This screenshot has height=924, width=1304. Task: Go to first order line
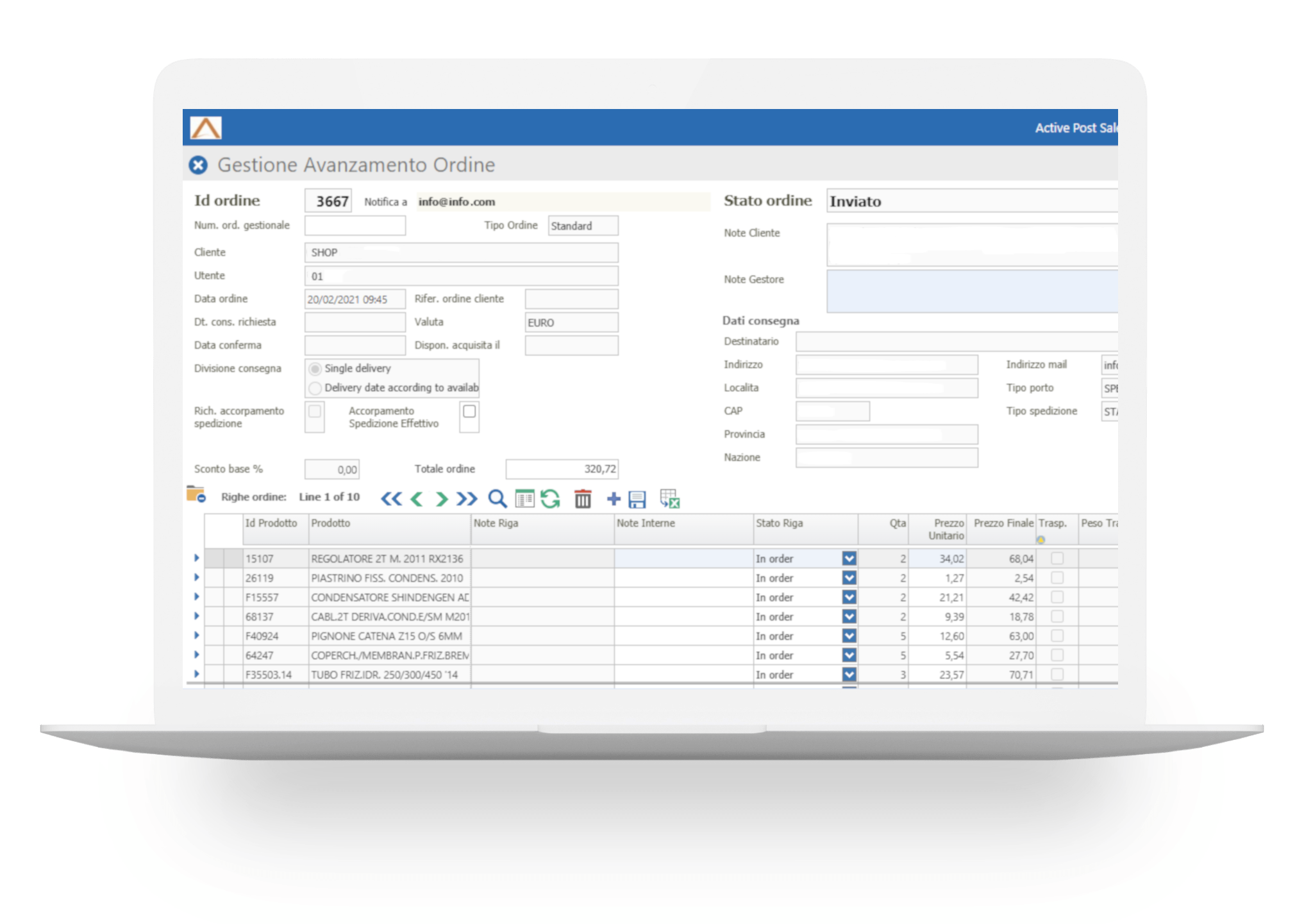(x=391, y=499)
